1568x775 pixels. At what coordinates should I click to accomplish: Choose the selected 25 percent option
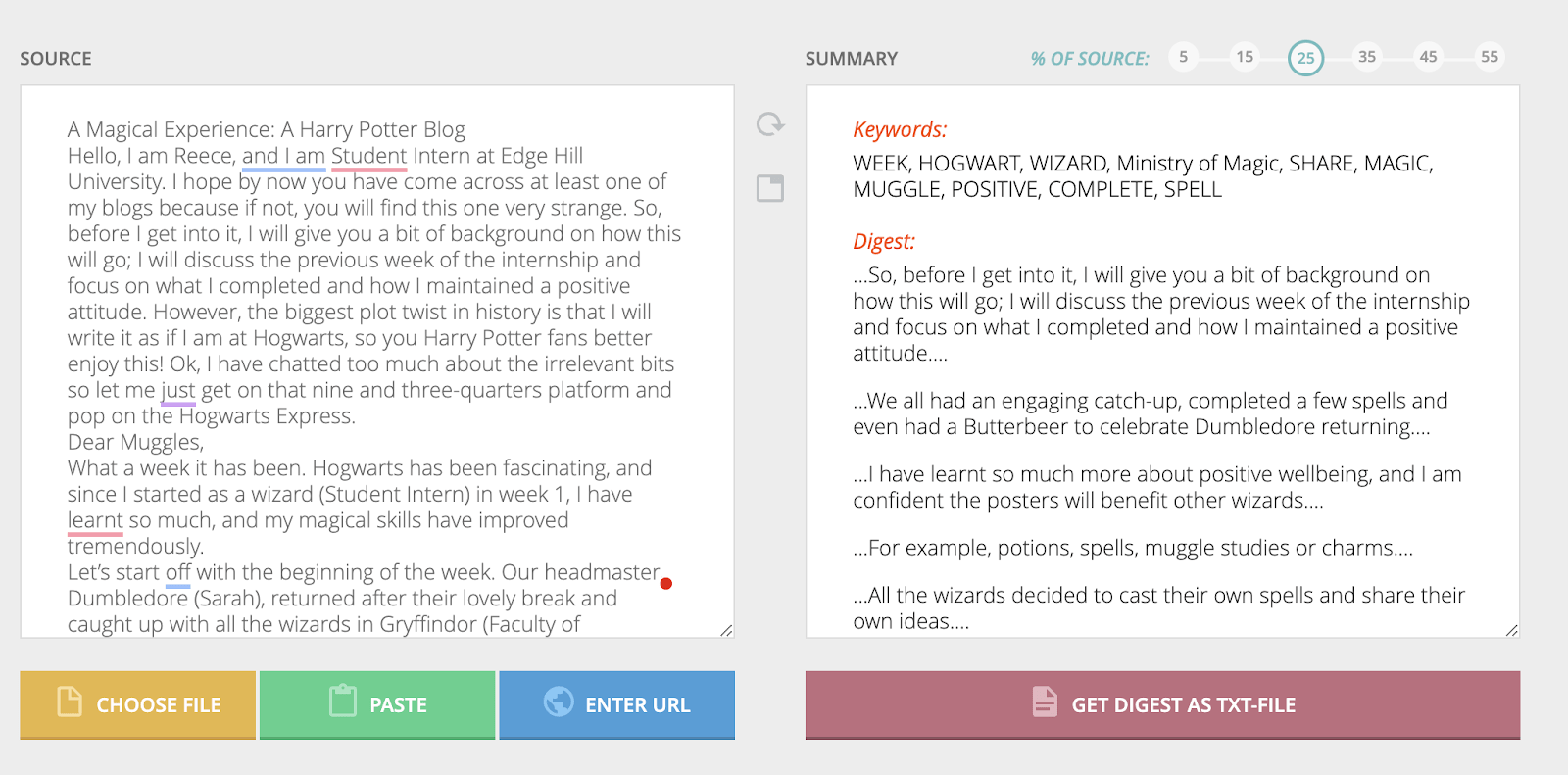[x=1305, y=58]
